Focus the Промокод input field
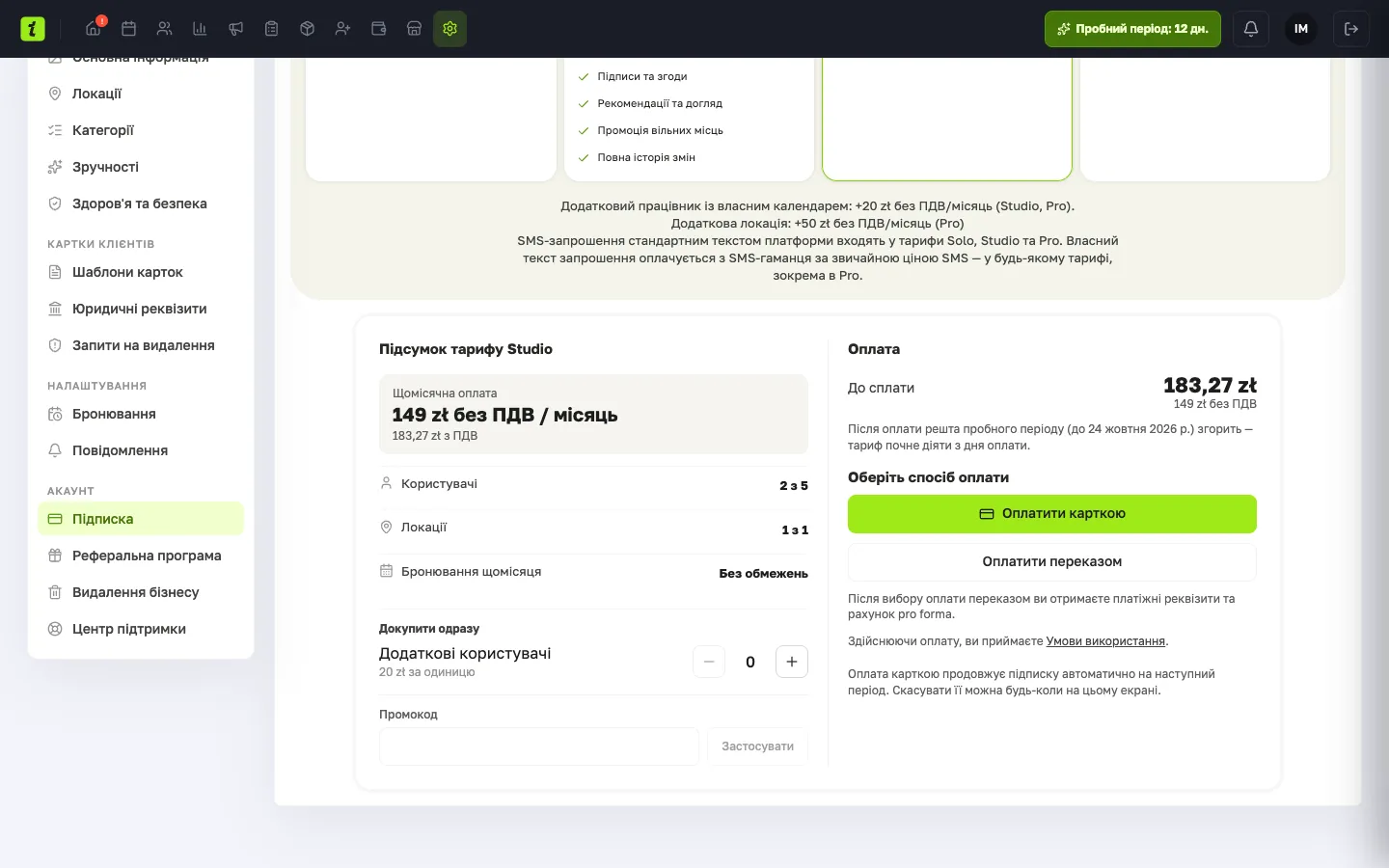Viewport: 1389px width, 868px height. pos(539,746)
